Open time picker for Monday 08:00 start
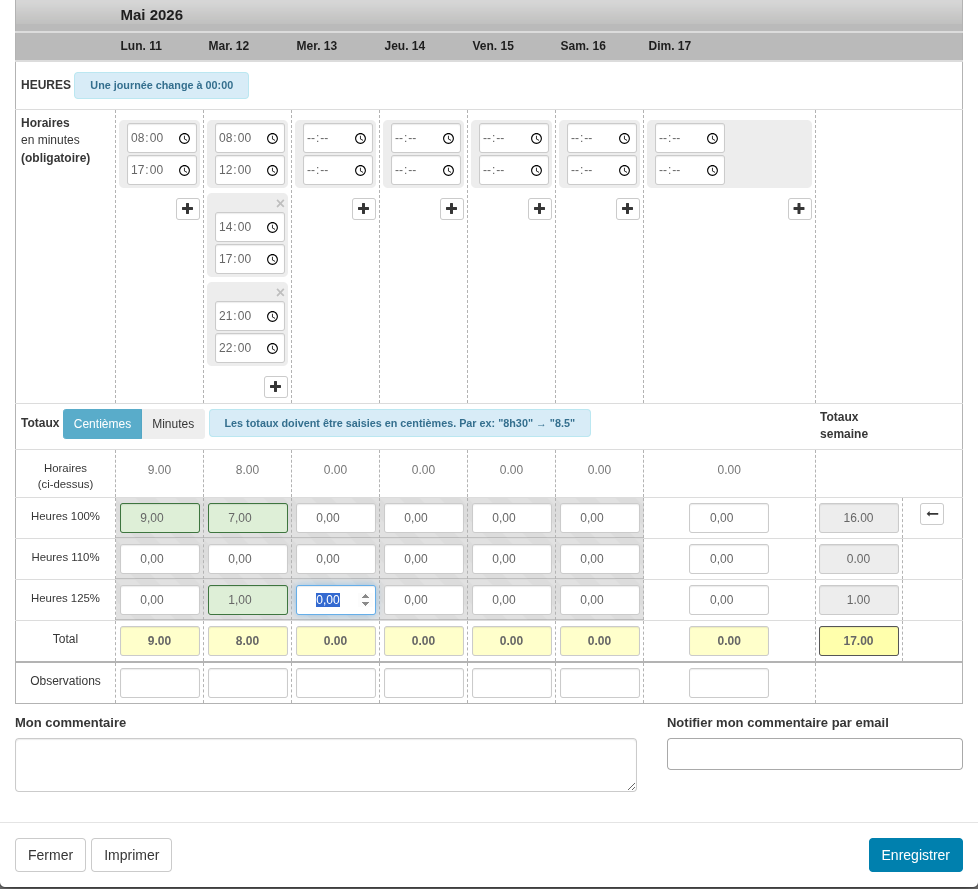The width and height of the screenshot is (978, 889). coord(184,138)
